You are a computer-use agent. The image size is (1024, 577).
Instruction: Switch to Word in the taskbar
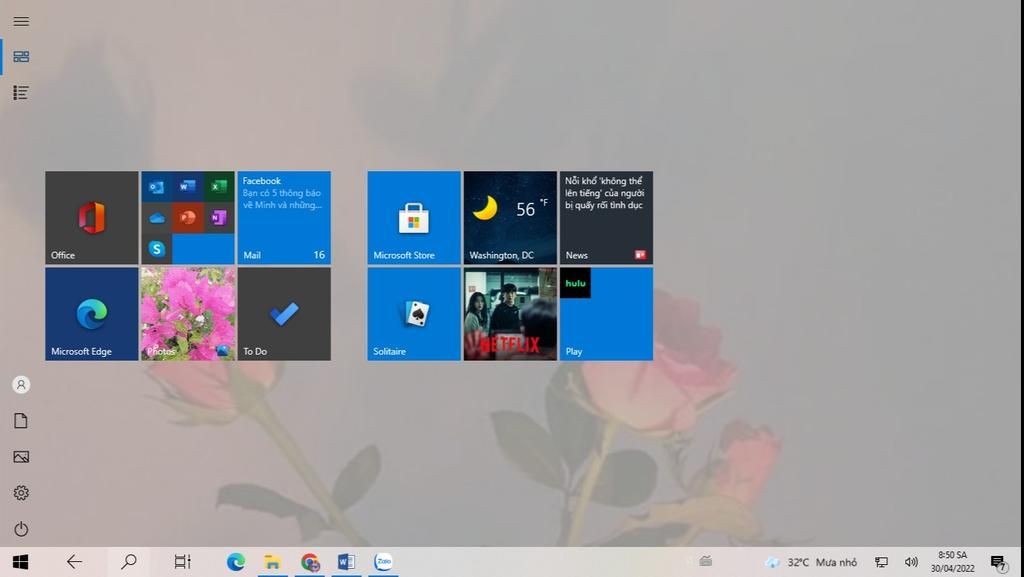tap(346, 562)
